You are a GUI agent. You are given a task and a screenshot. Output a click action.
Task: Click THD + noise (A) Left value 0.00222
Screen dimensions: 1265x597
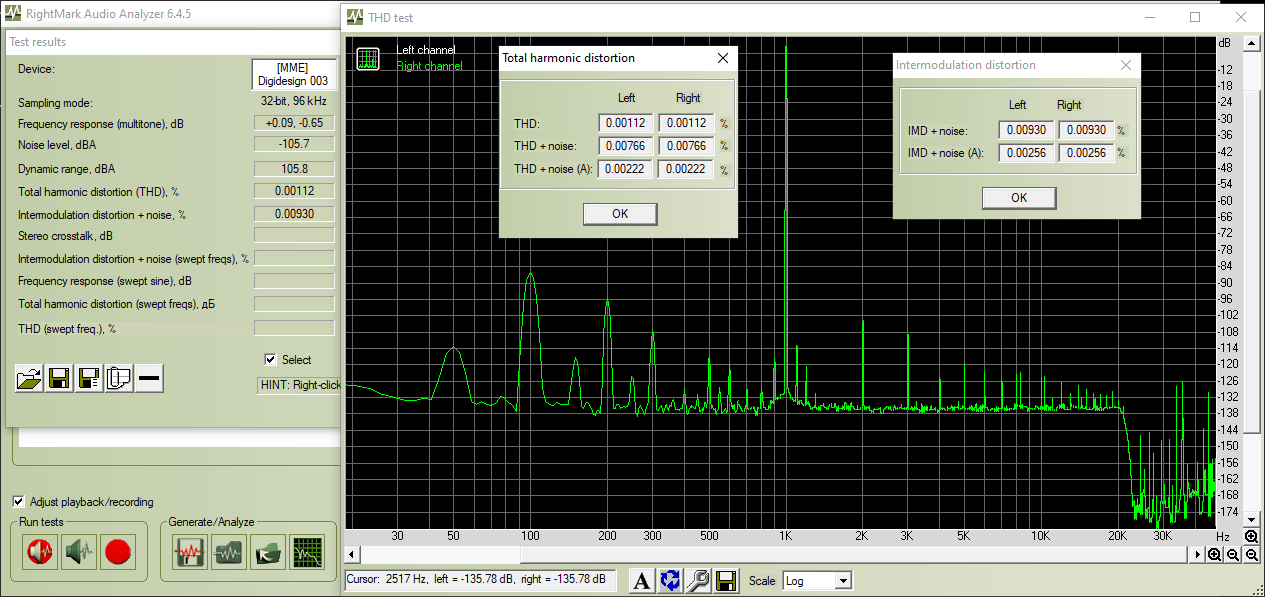(626, 169)
